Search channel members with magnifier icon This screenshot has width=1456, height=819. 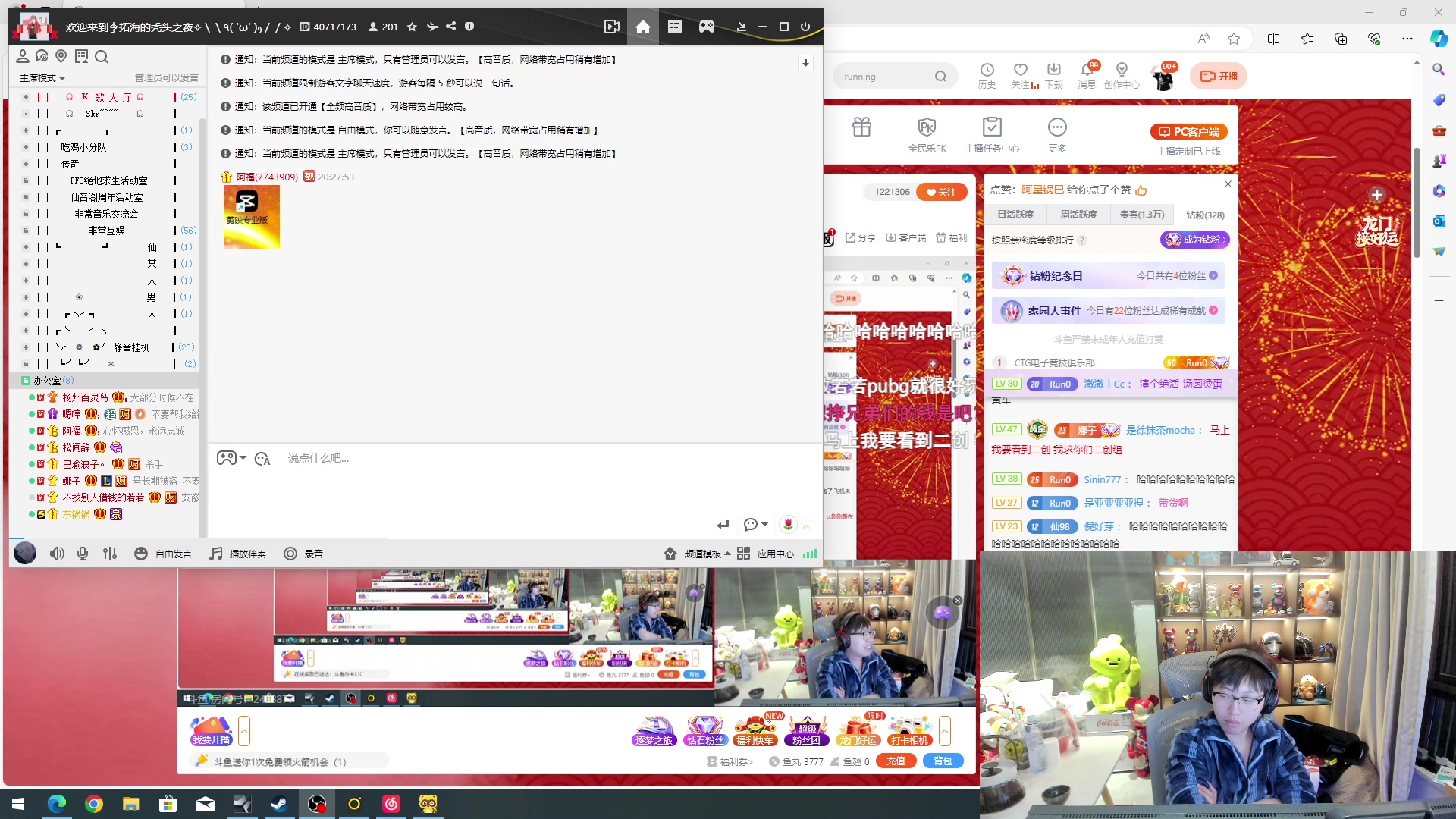102,57
